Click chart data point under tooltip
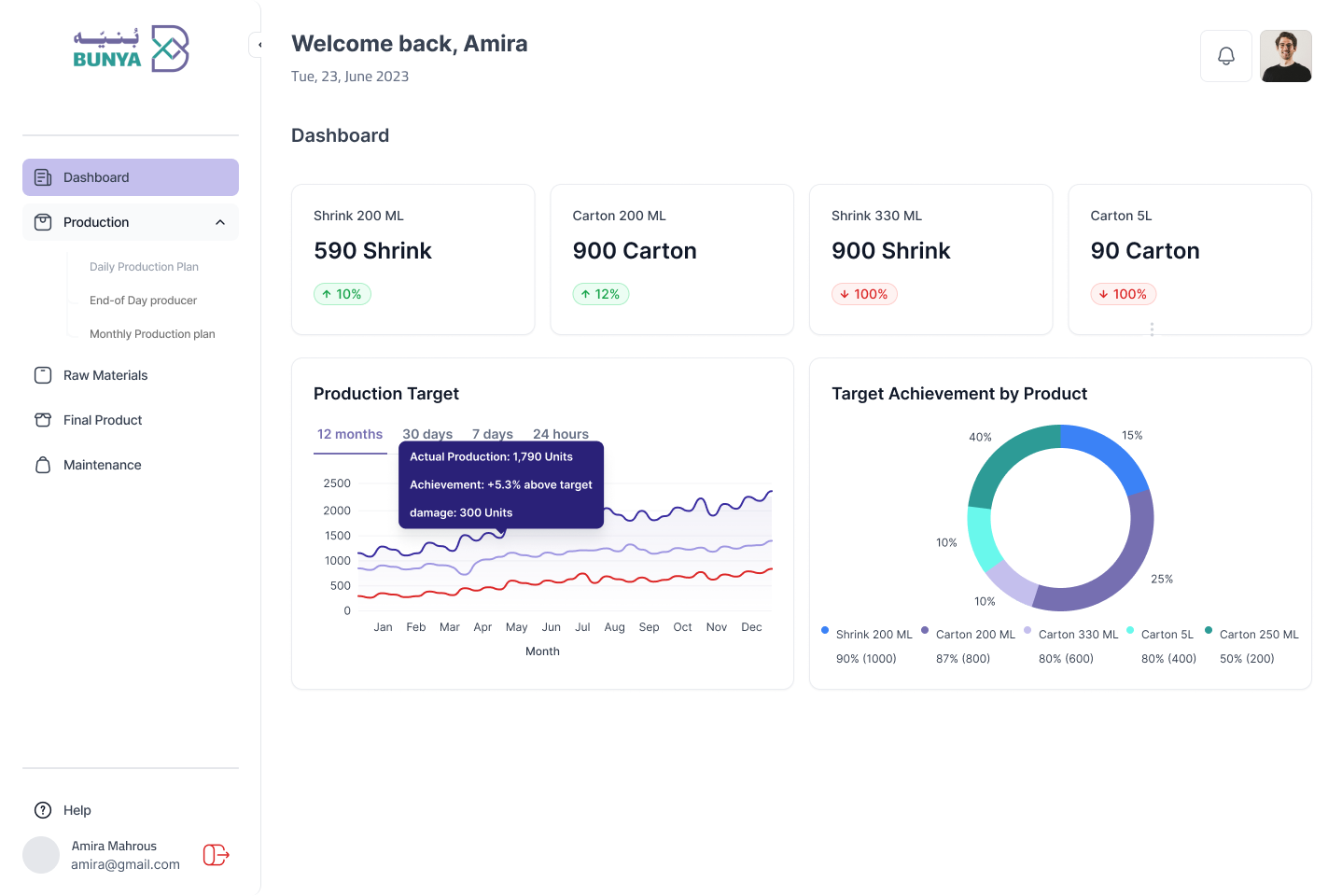 tap(502, 533)
